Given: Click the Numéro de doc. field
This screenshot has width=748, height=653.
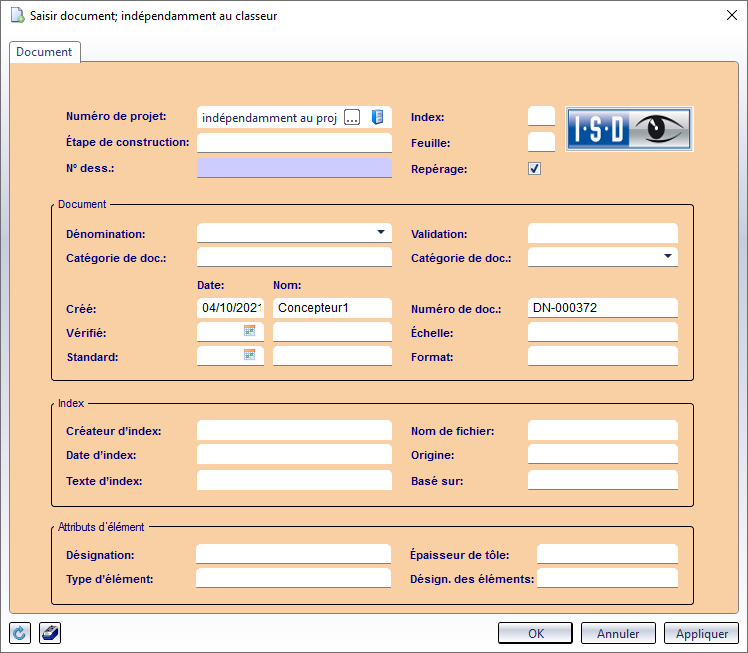Looking at the screenshot, I should click(602, 308).
